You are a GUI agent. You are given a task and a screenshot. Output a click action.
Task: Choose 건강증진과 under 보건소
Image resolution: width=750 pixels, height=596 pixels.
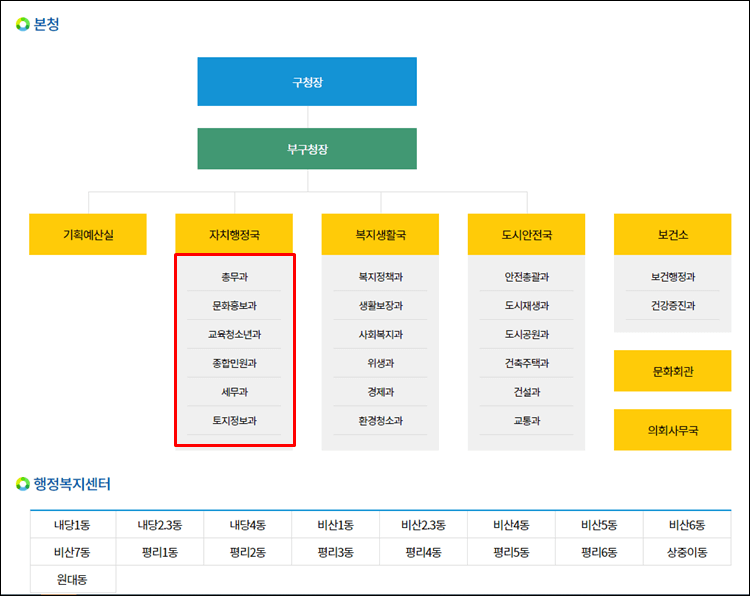[x=673, y=306]
